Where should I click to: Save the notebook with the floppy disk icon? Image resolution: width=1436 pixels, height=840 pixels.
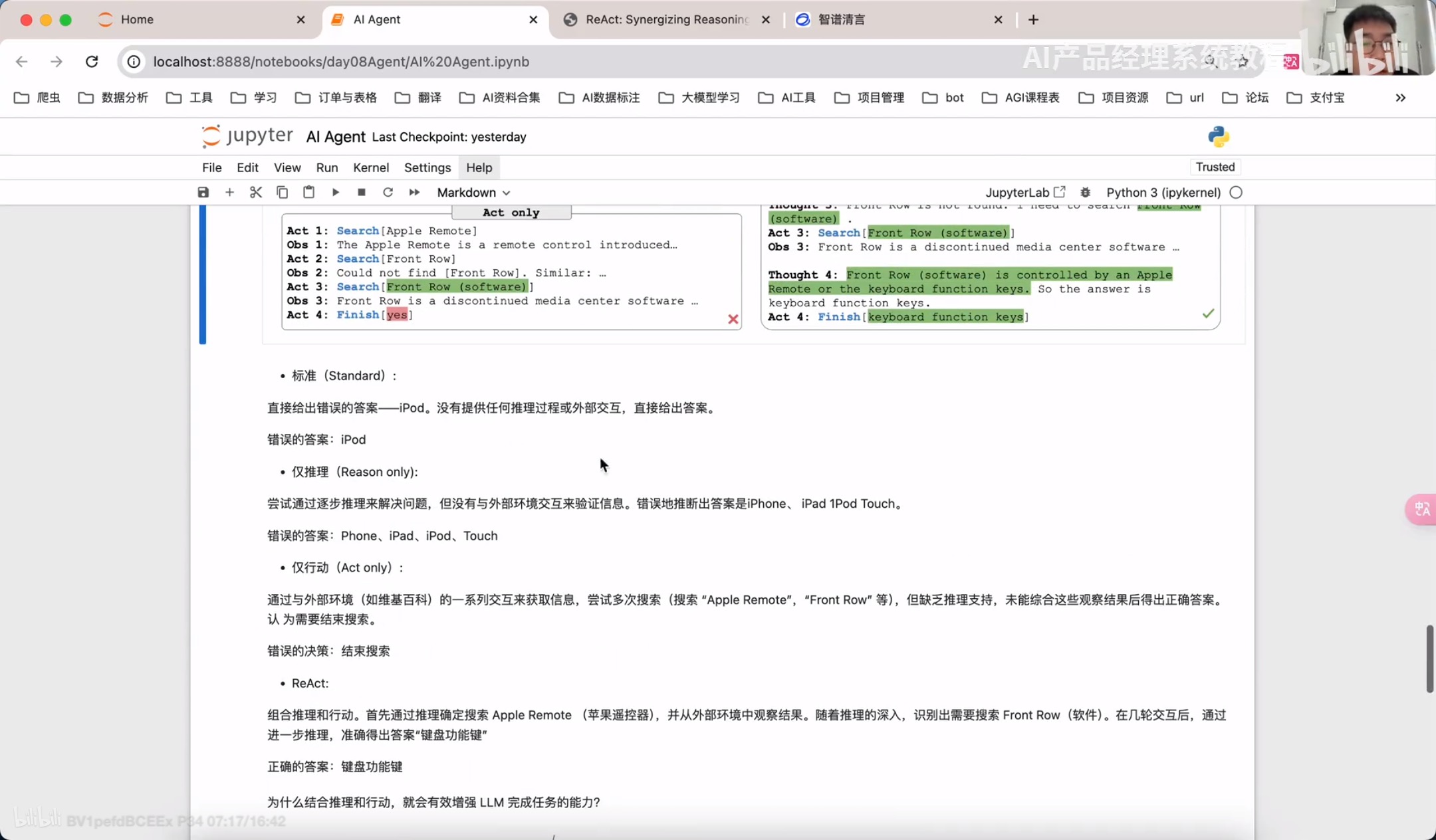coord(203,192)
